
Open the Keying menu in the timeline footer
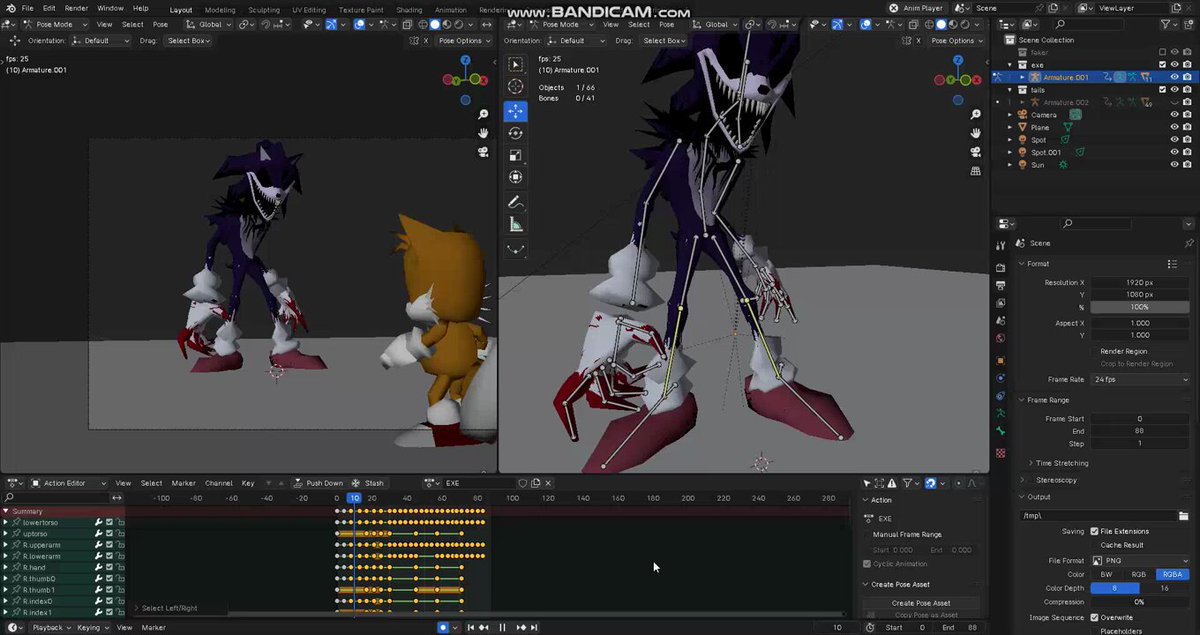91,628
